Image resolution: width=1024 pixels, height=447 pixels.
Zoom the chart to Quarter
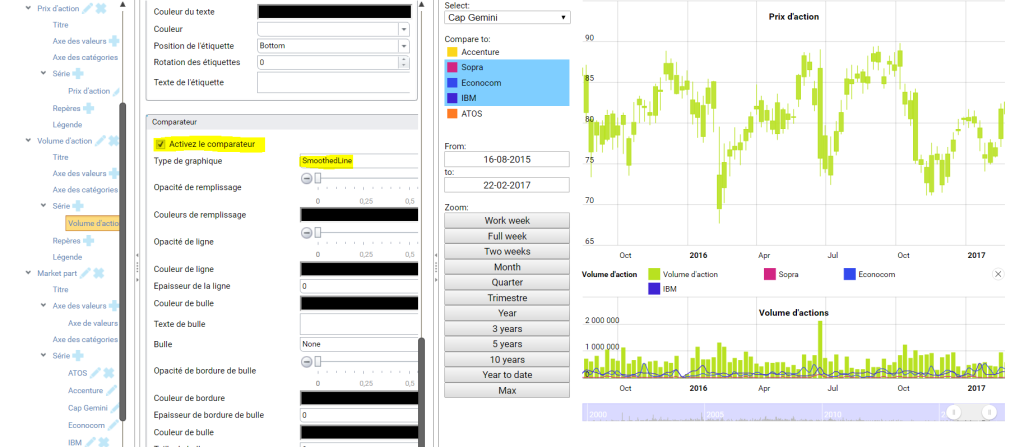[507, 282]
